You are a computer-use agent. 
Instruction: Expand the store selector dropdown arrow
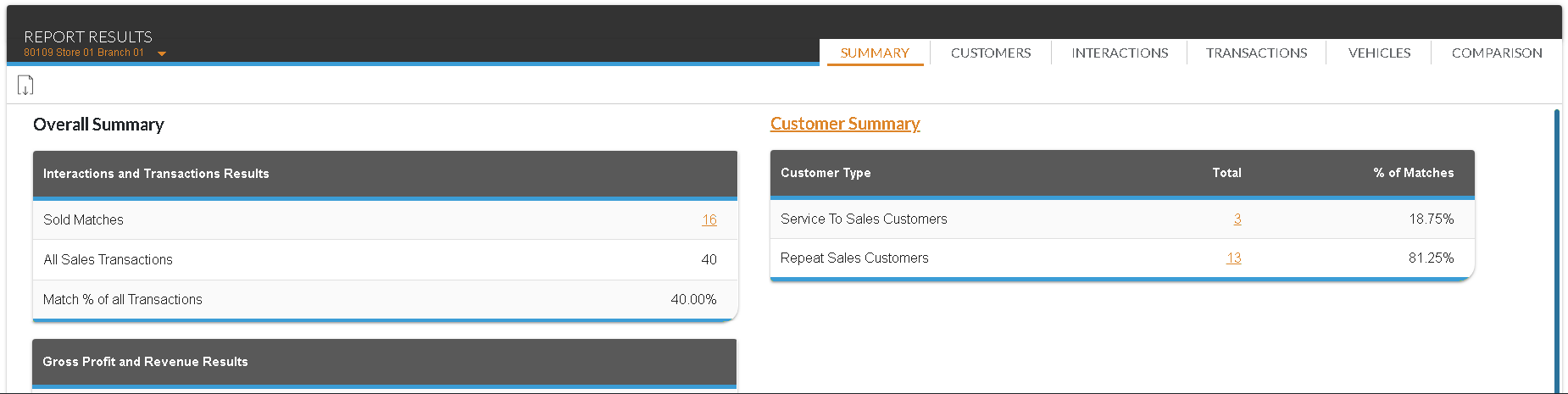[162, 53]
